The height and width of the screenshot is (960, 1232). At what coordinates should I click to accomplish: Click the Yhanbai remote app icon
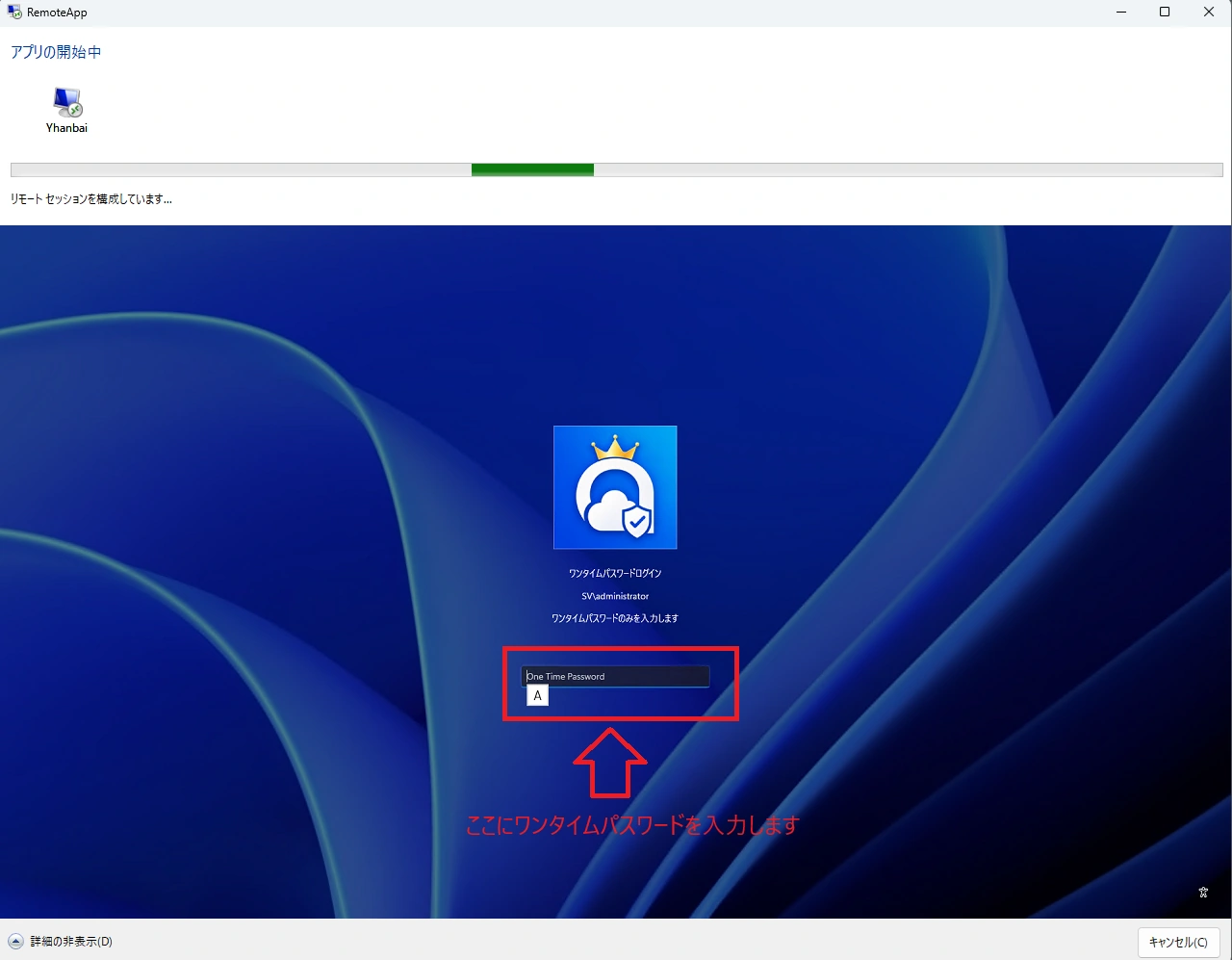click(67, 101)
